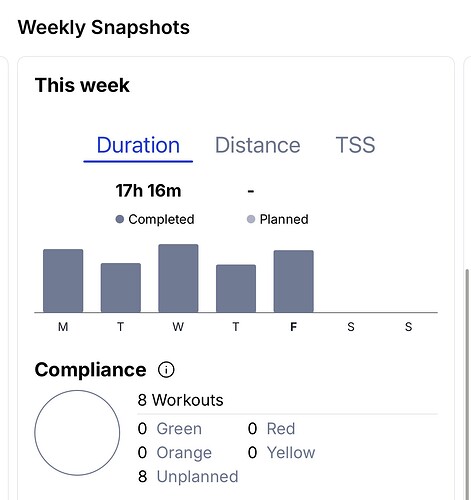Click the bold F day label
The image size is (471, 500).
pos(293,327)
